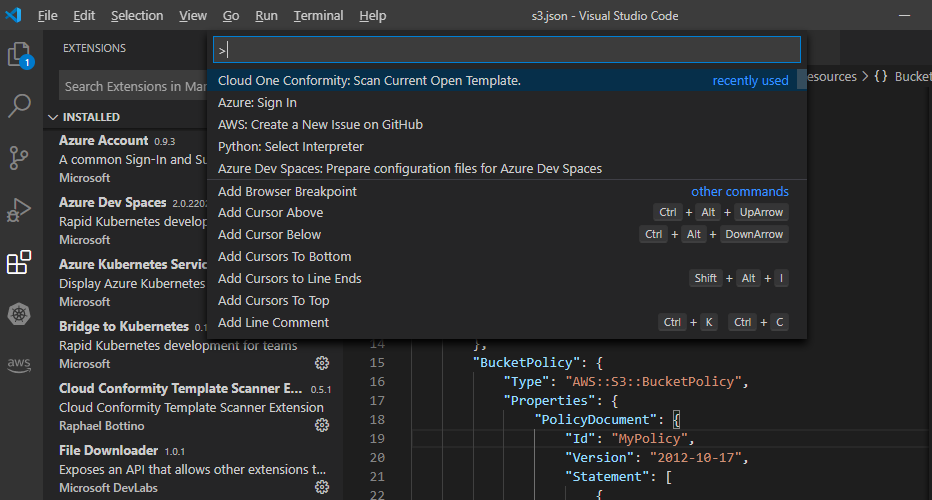This screenshot has height=500, width=932.
Task: Click the command palette input field
Action: pyautogui.click(x=507, y=50)
